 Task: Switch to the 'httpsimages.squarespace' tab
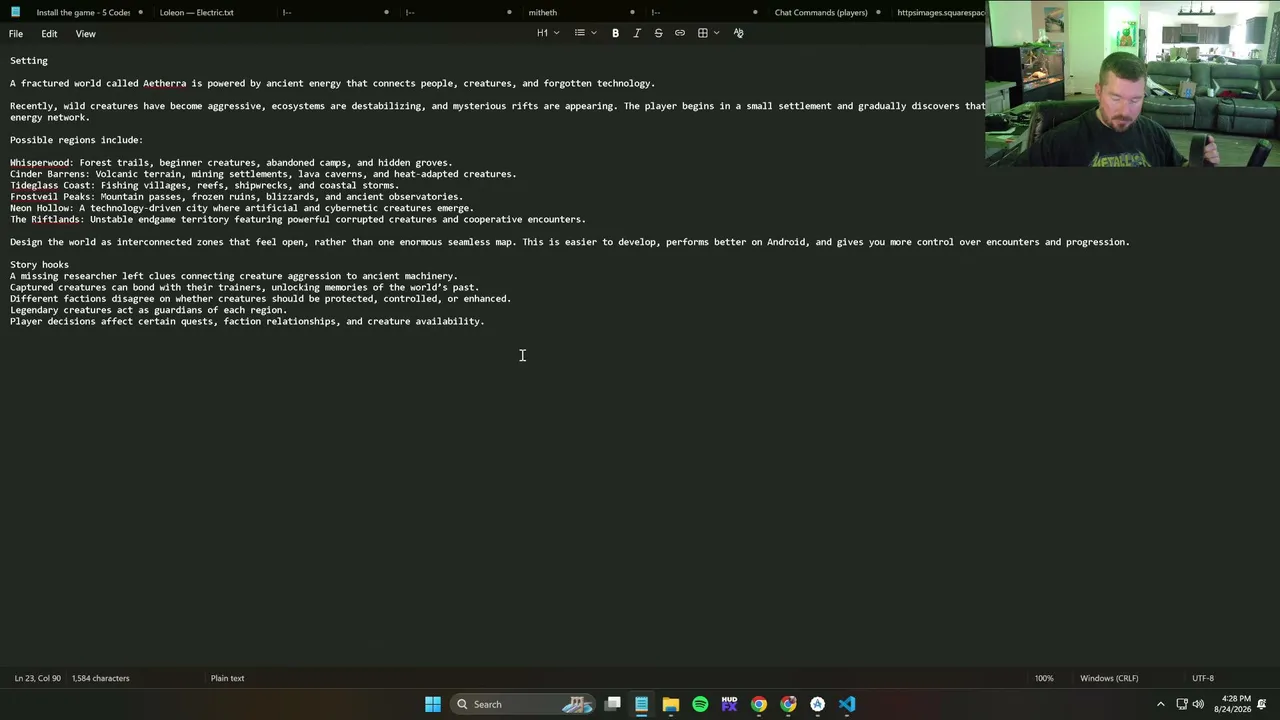(941, 12)
